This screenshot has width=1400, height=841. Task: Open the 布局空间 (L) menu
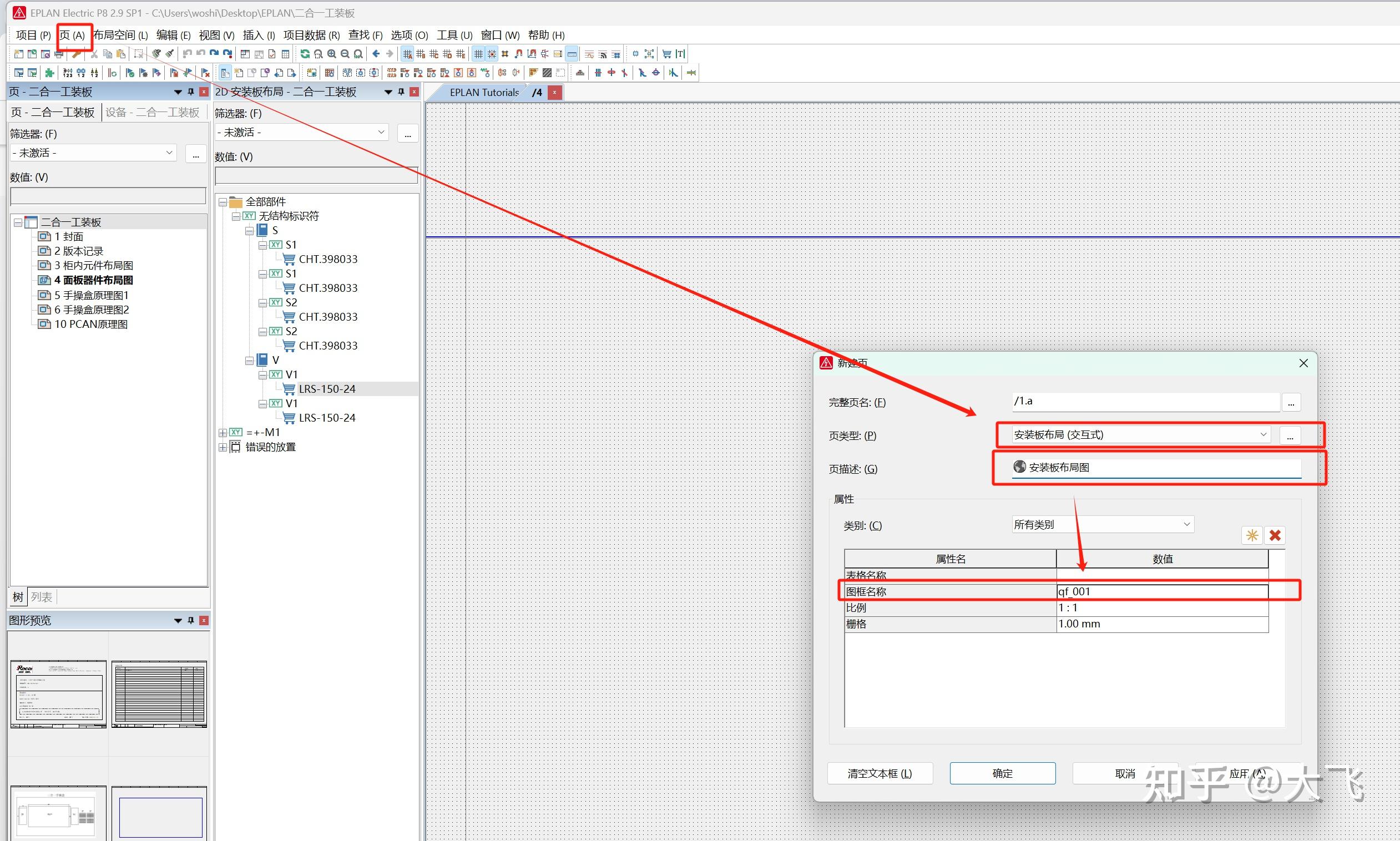[x=120, y=35]
